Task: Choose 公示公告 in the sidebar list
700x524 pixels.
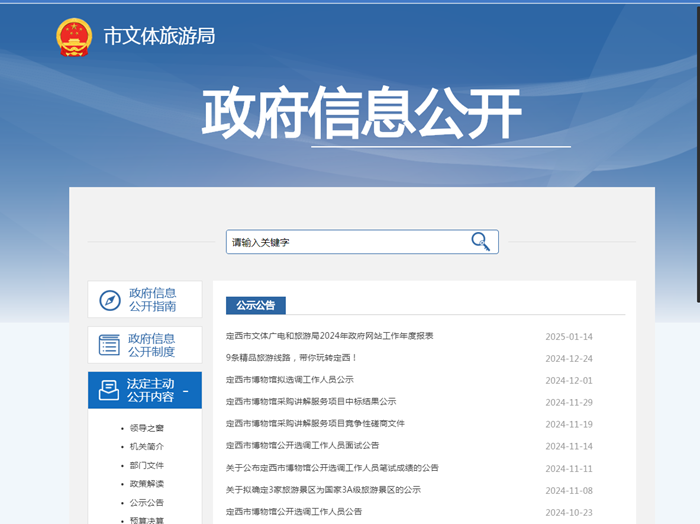Action: 146,502
